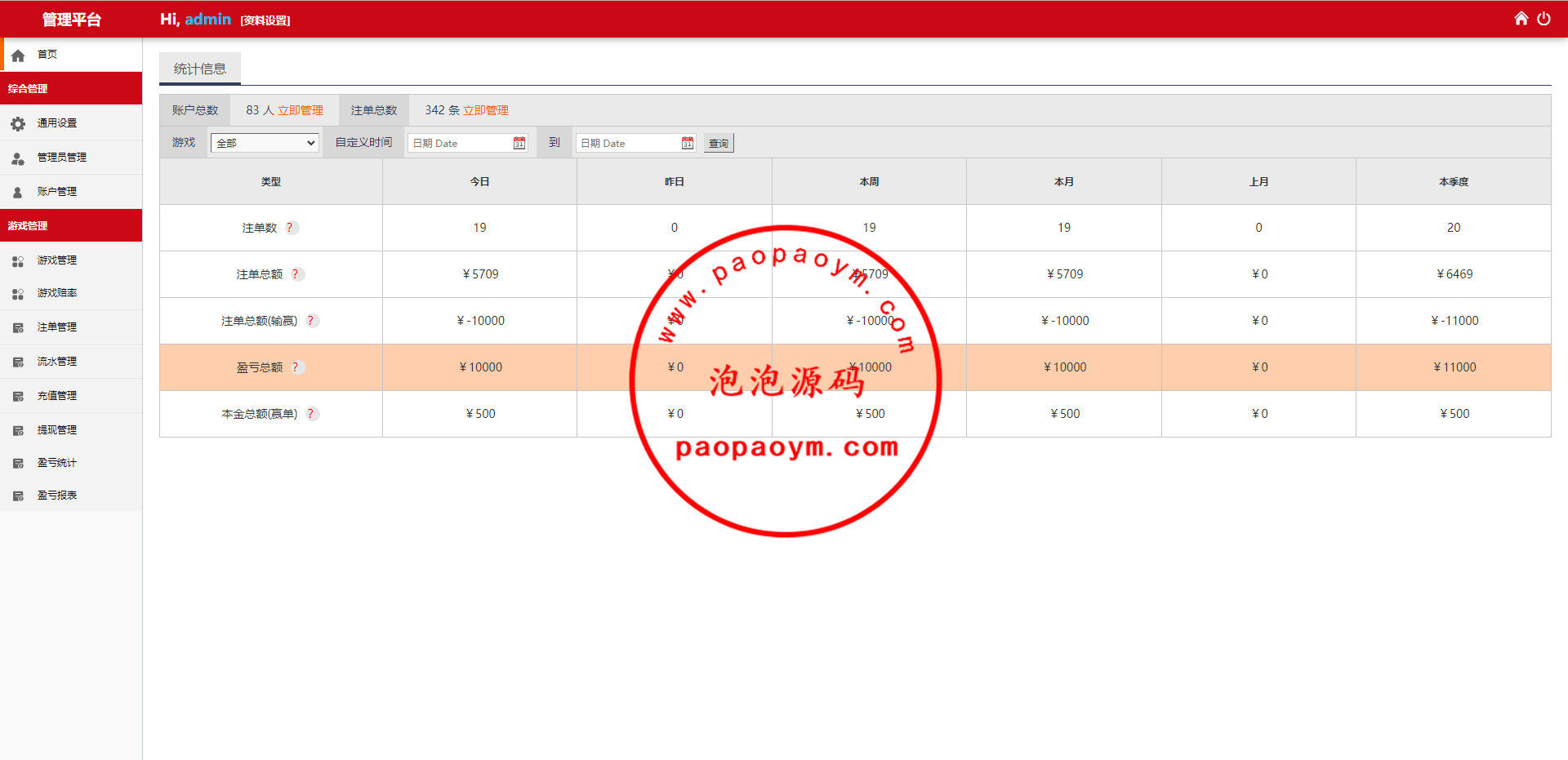This screenshot has height=760, width=1568.
Task: Click the 20 cell in 注单数 row
Action: (1454, 228)
